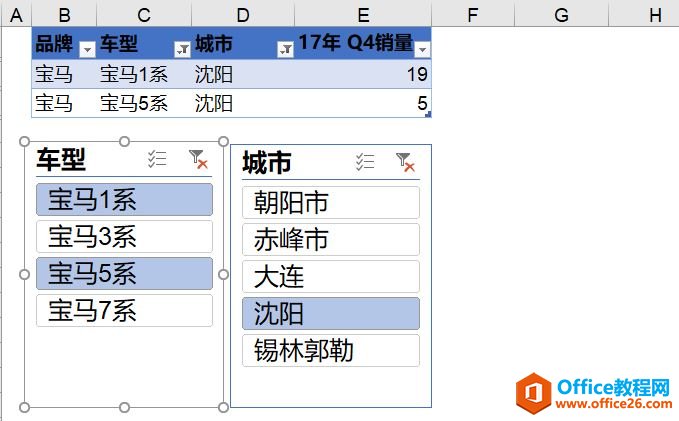Select 锡林郭勒 in 城市 slicer
The width and height of the screenshot is (679, 421).
tap(331, 350)
